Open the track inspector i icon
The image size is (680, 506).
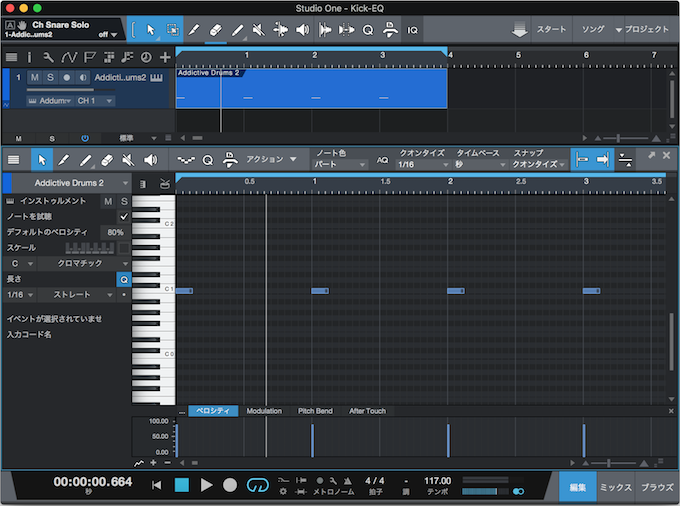[x=29, y=57]
